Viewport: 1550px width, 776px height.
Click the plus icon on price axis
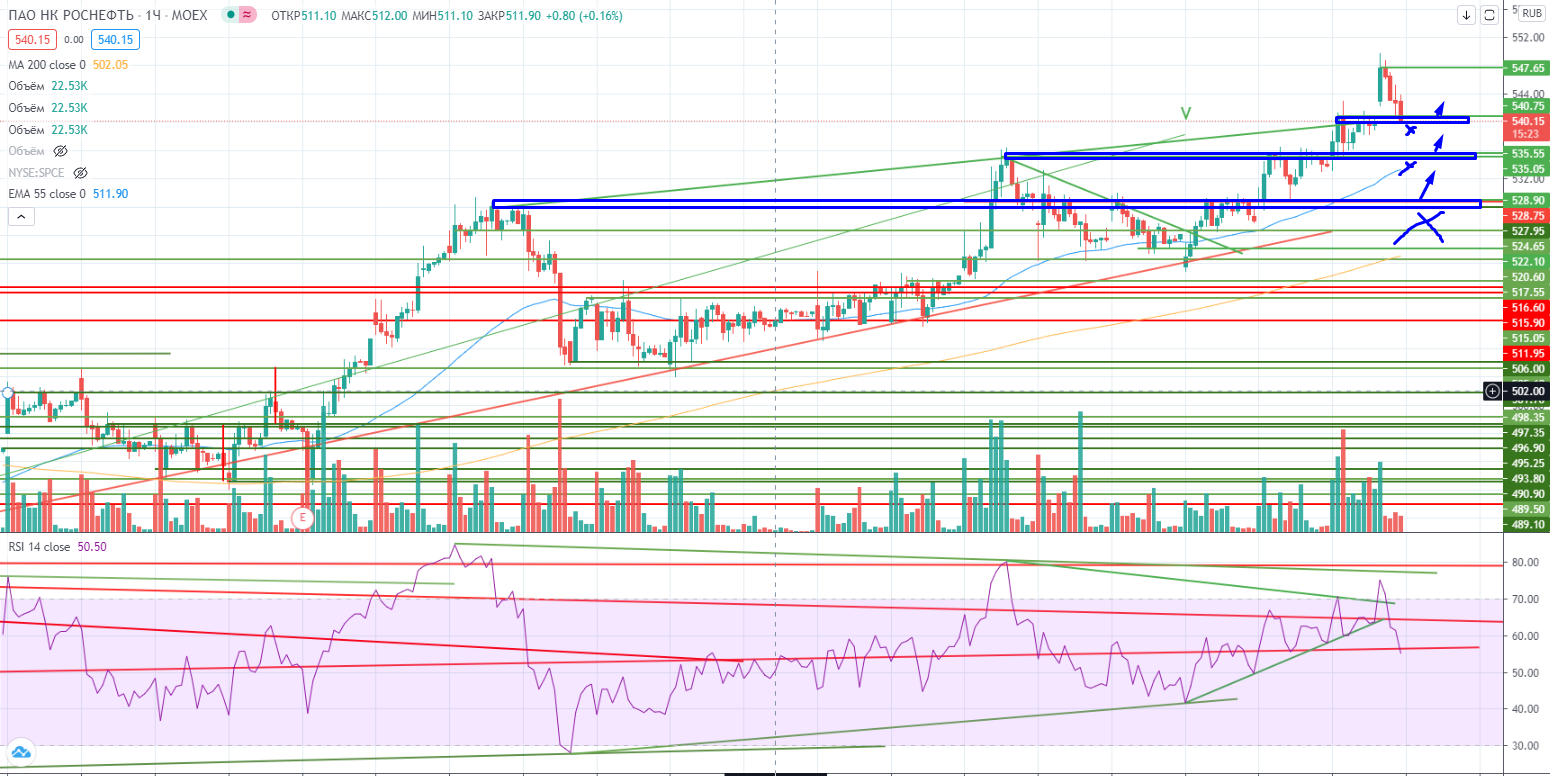coord(1491,391)
